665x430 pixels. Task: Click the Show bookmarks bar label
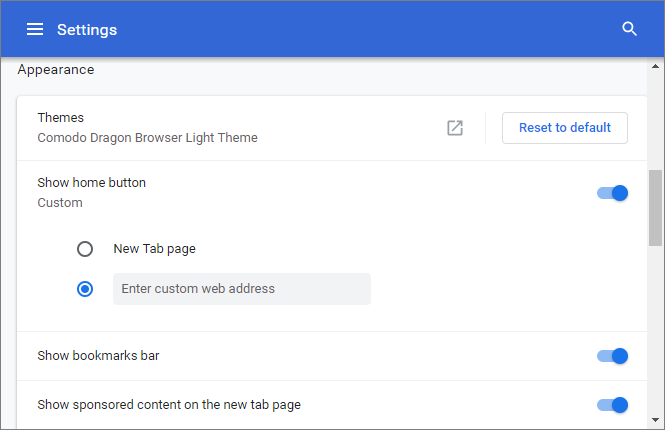tap(98, 355)
